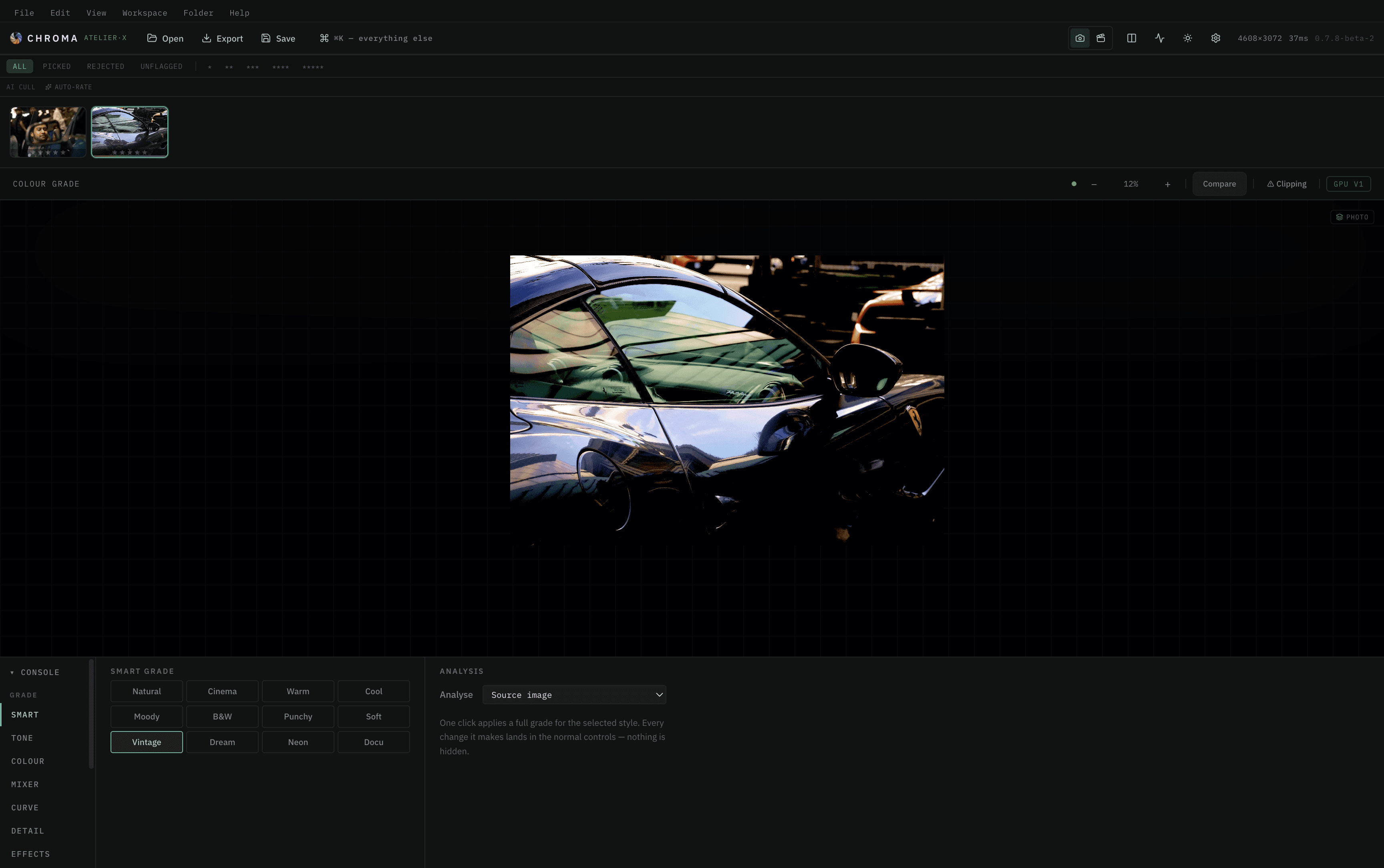Image resolution: width=1384 pixels, height=868 pixels.
Task: Click the Export button
Action: [223, 38]
